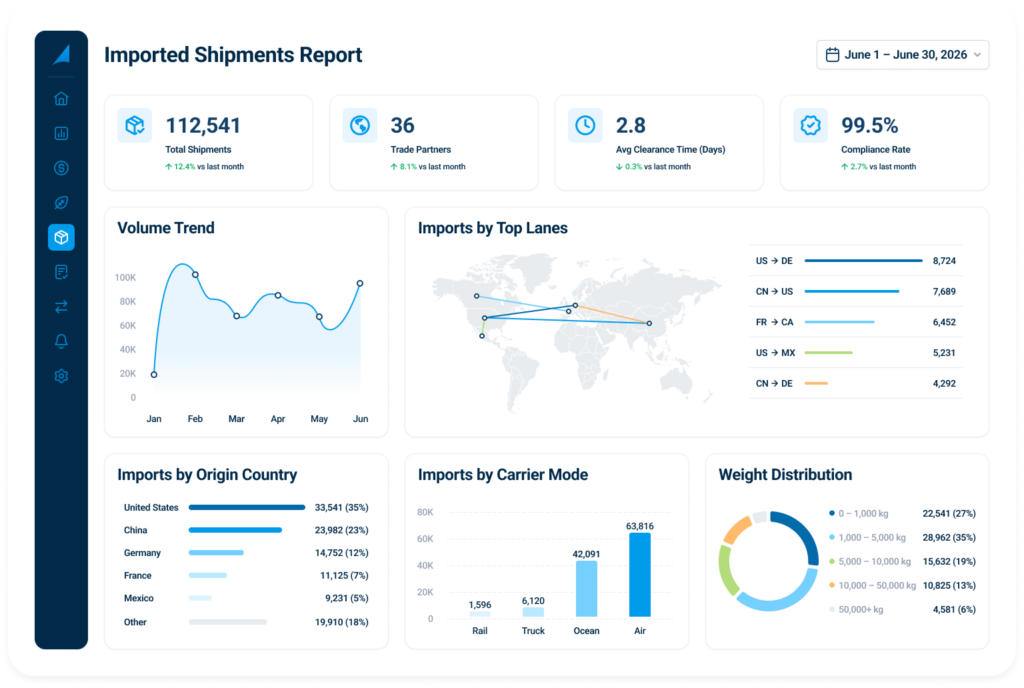Click the calendar icon in the date picker
Viewport: 1024px width, 688px height.
click(x=832, y=55)
